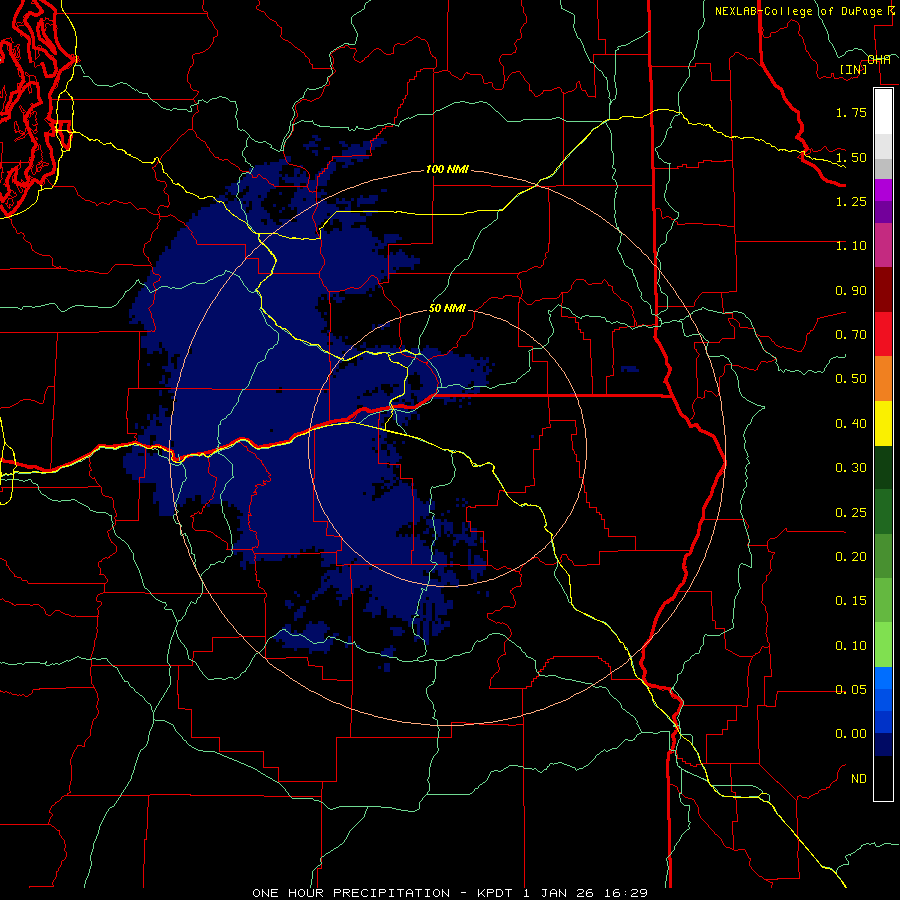Image resolution: width=900 pixels, height=900 pixels.
Task: Click the 0.25 legend value label
Action: (851, 513)
